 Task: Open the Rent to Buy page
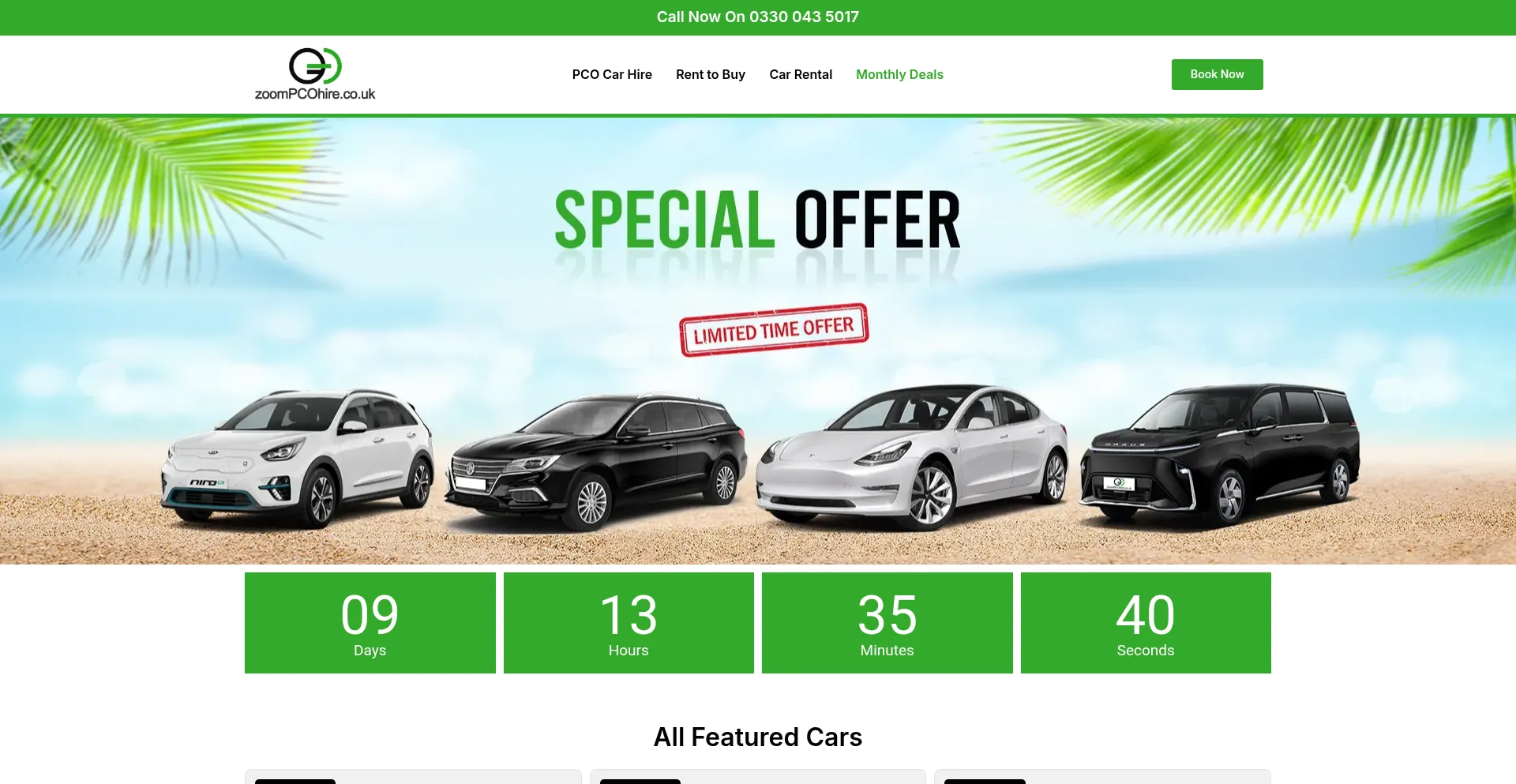coord(711,74)
